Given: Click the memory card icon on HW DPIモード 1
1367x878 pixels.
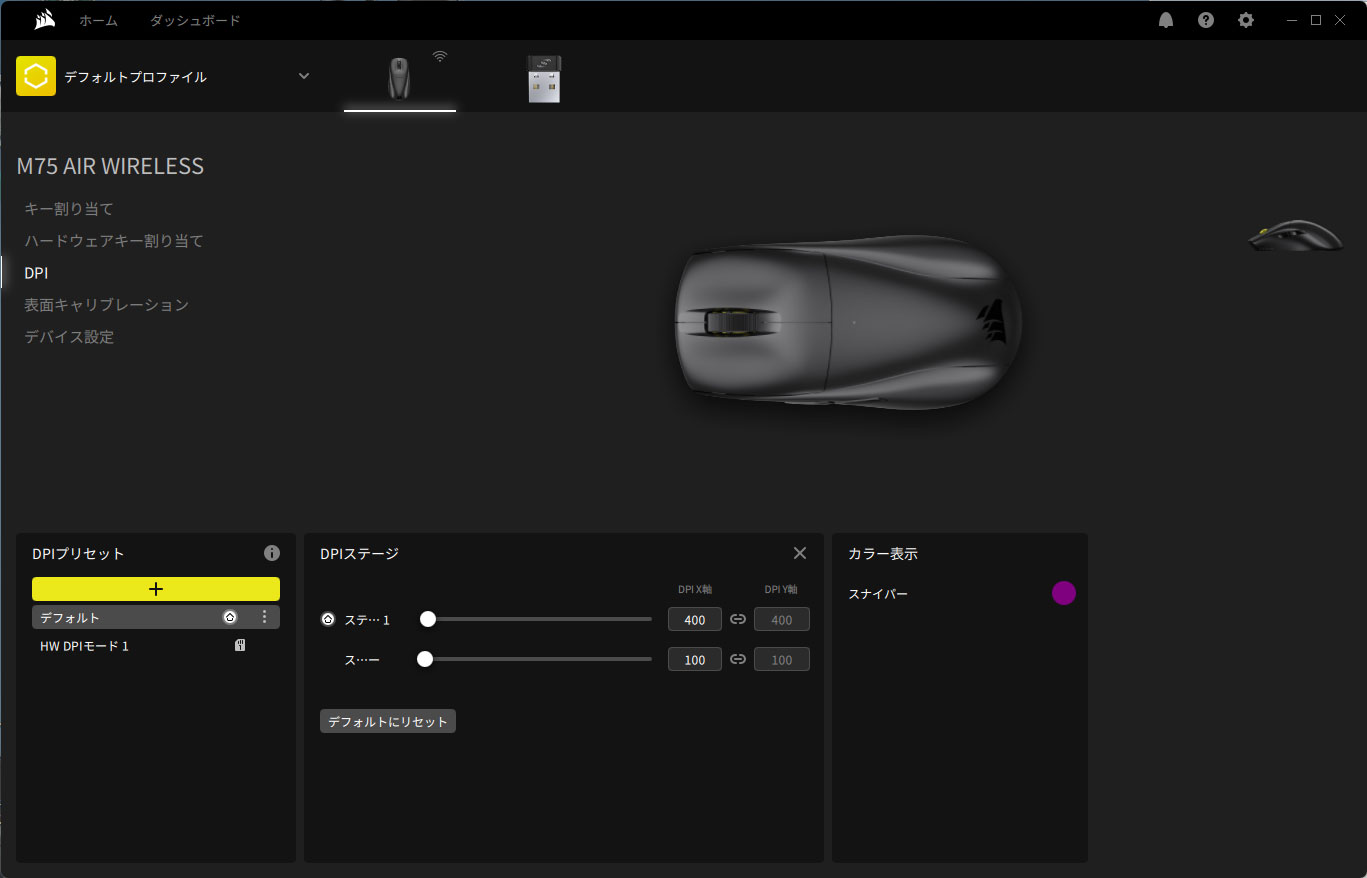Looking at the screenshot, I should click(240, 646).
